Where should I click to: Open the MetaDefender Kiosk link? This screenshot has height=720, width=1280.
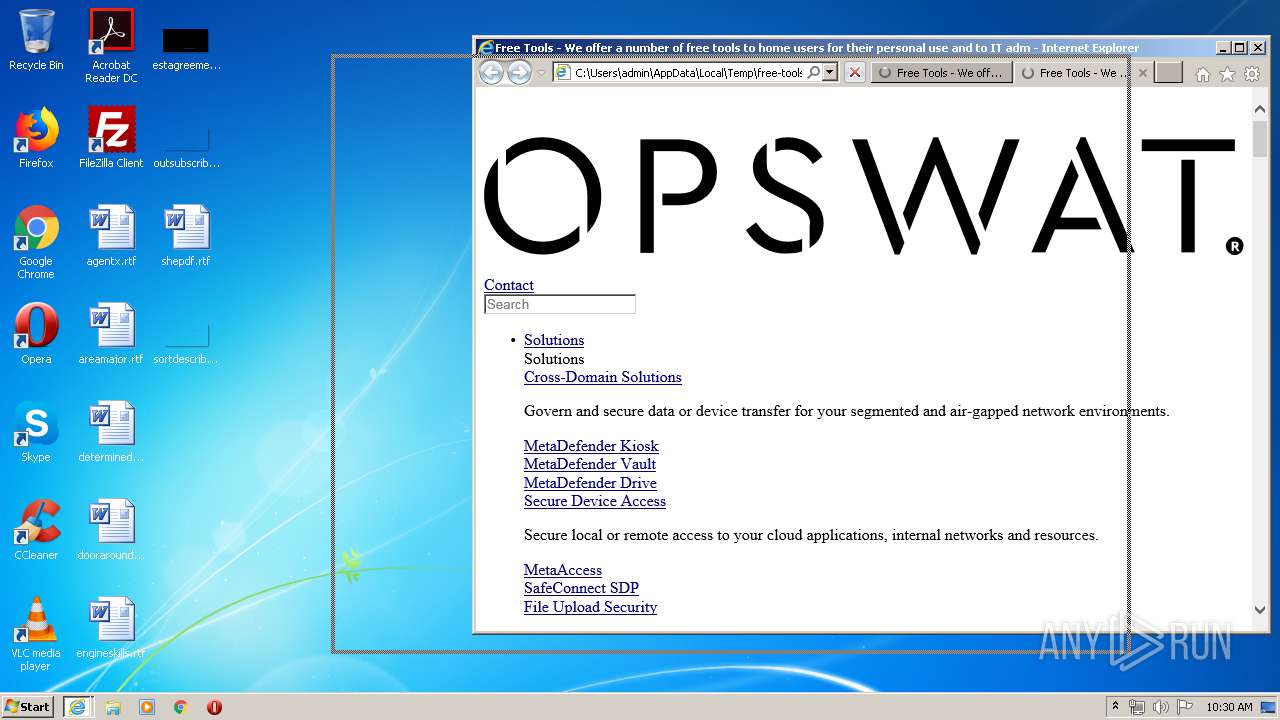(591, 446)
